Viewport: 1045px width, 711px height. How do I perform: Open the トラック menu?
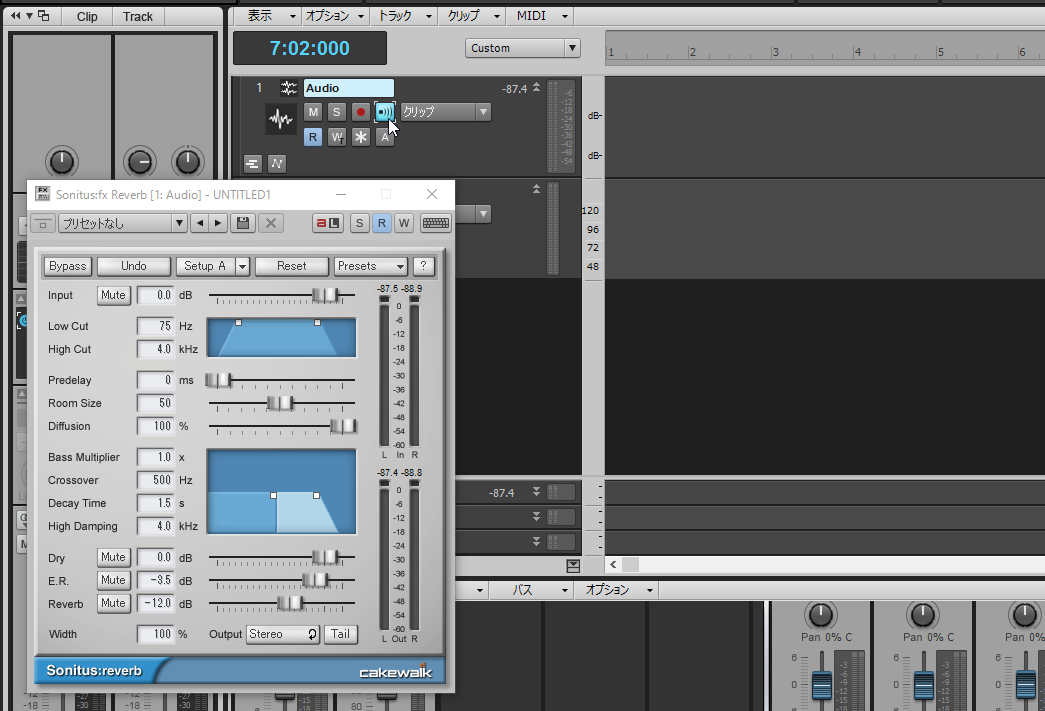pyautogui.click(x=405, y=16)
